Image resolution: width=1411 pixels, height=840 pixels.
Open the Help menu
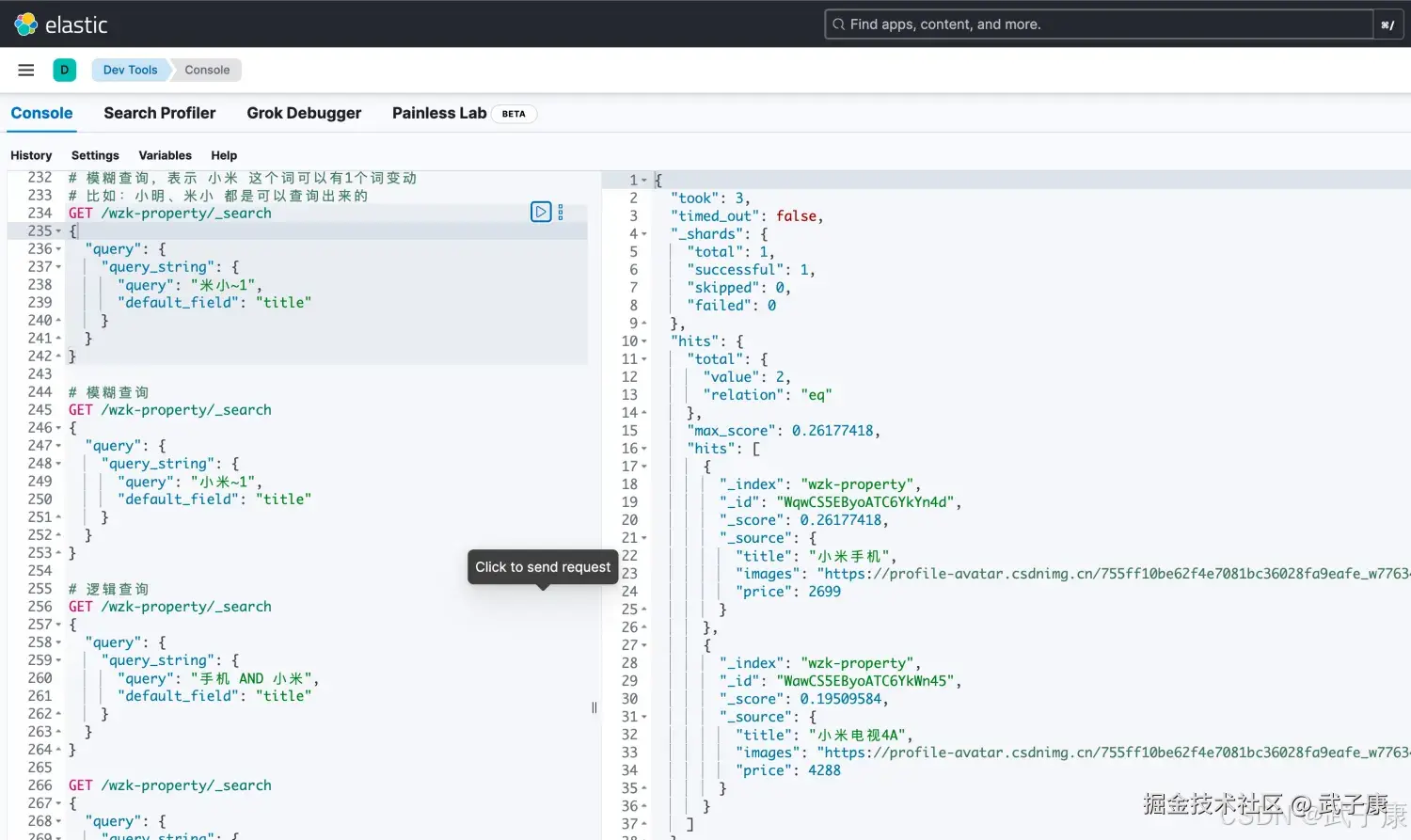click(223, 155)
